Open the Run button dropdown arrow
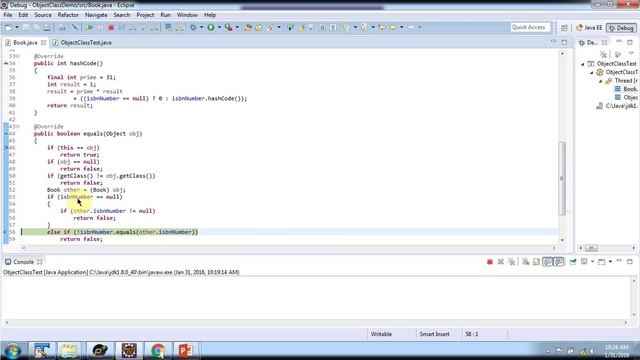The height and width of the screenshot is (360, 640). coord(219,27)
